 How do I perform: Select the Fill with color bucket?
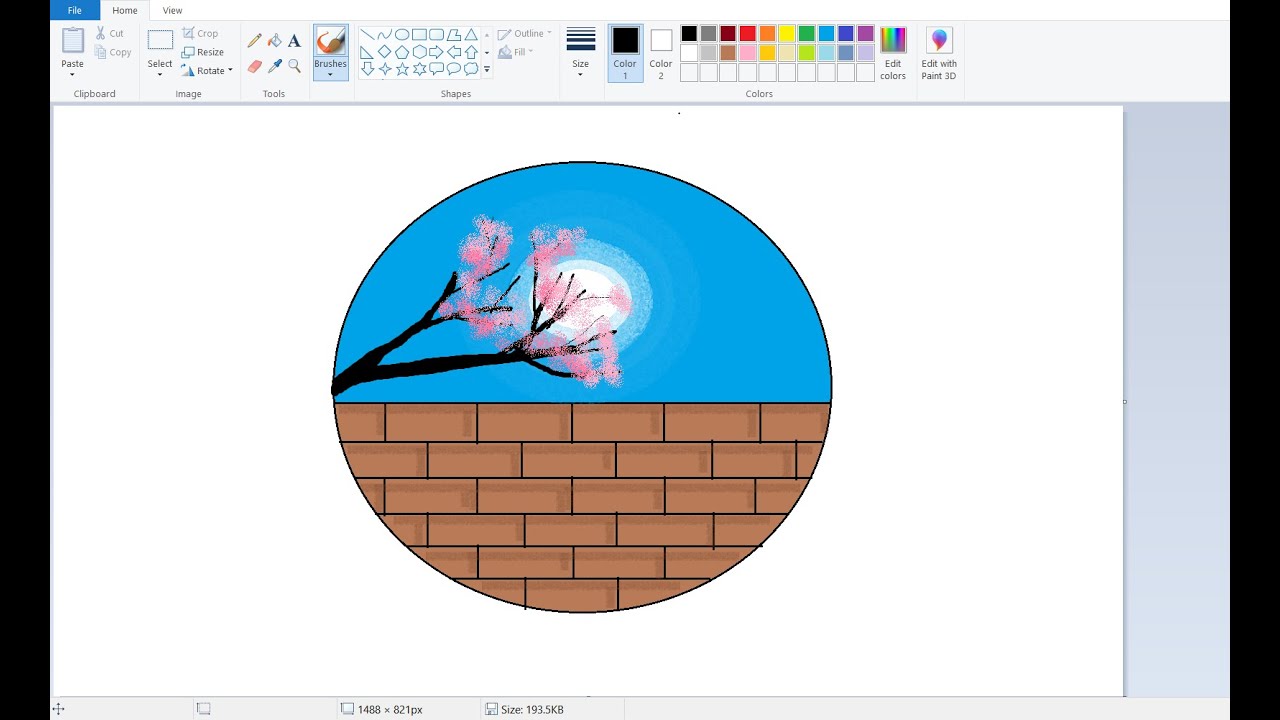(274, 41)
